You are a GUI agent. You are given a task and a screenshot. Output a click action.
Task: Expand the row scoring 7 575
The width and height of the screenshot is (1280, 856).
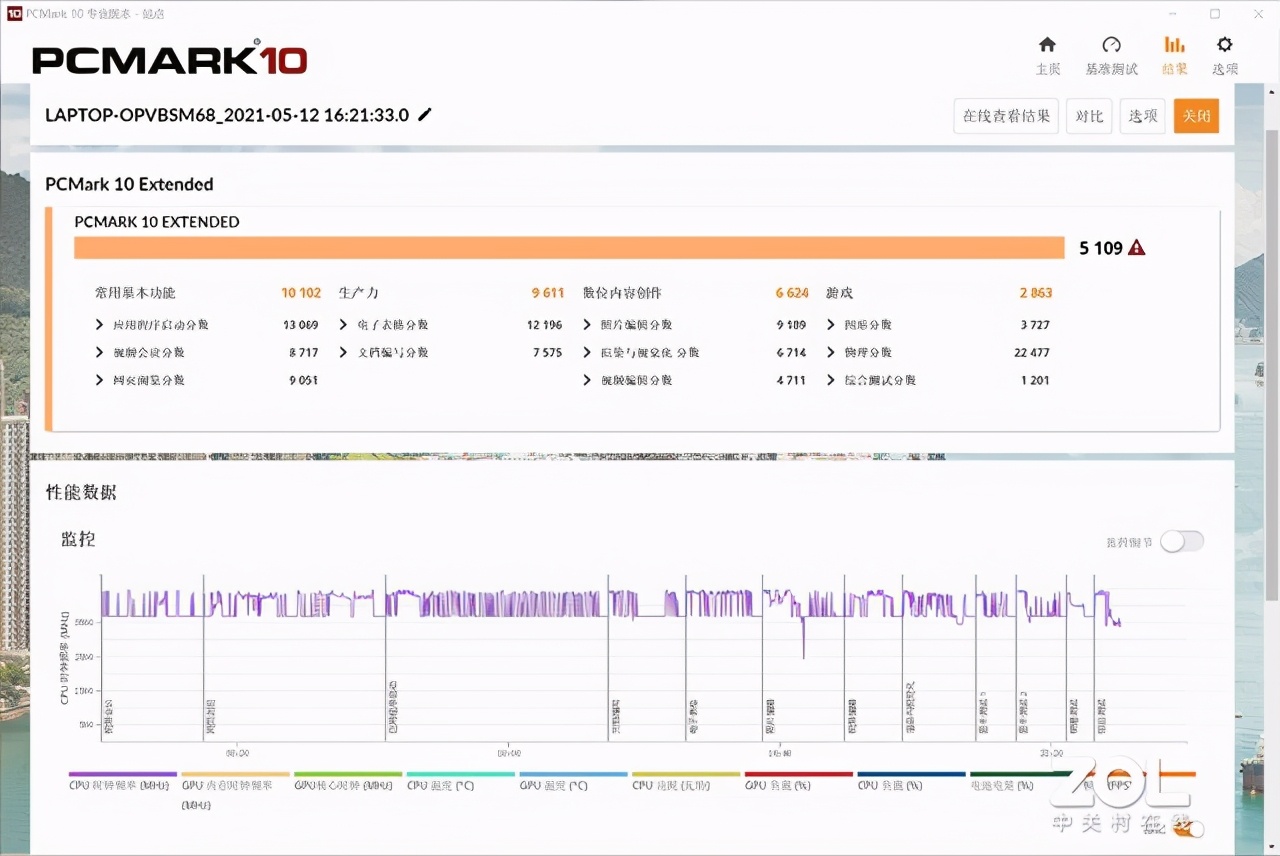[343, 353]
